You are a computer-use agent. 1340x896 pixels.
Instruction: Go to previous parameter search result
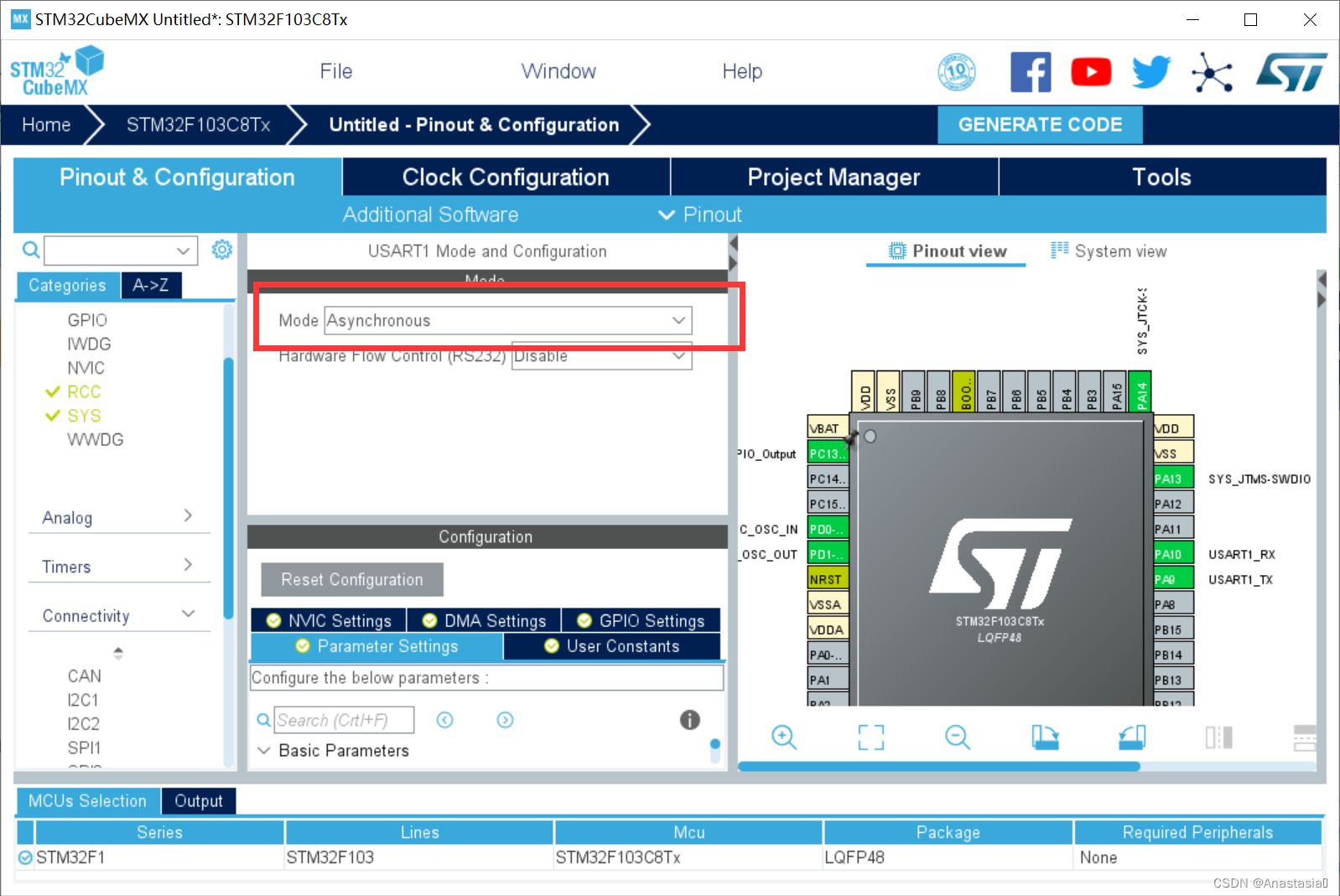(444, 720)
